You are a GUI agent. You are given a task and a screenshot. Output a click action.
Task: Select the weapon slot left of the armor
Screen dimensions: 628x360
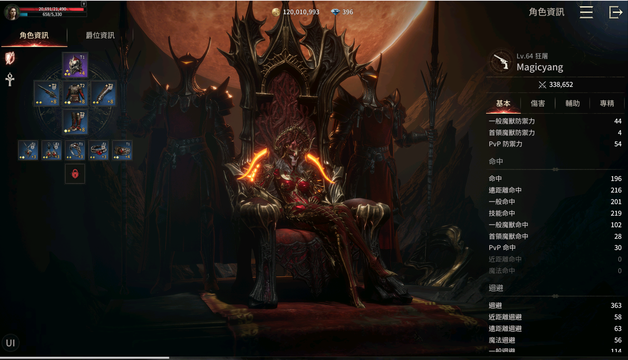click(x=47, y=94)
